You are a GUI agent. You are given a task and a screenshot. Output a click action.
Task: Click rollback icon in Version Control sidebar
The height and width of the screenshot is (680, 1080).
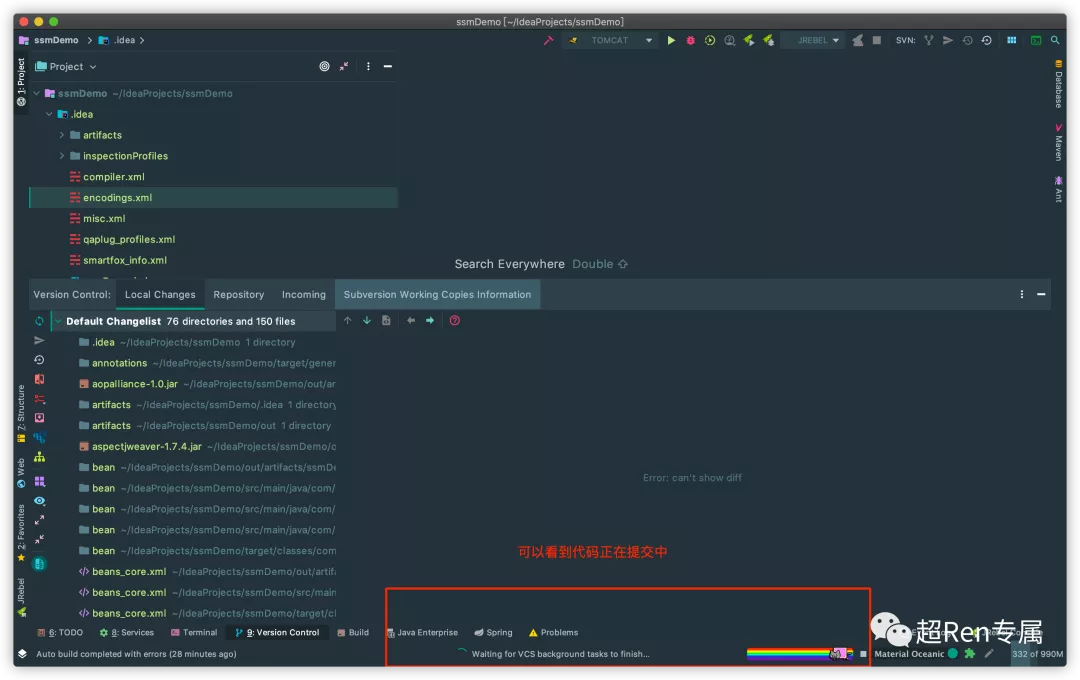click(x=39, y=360)
